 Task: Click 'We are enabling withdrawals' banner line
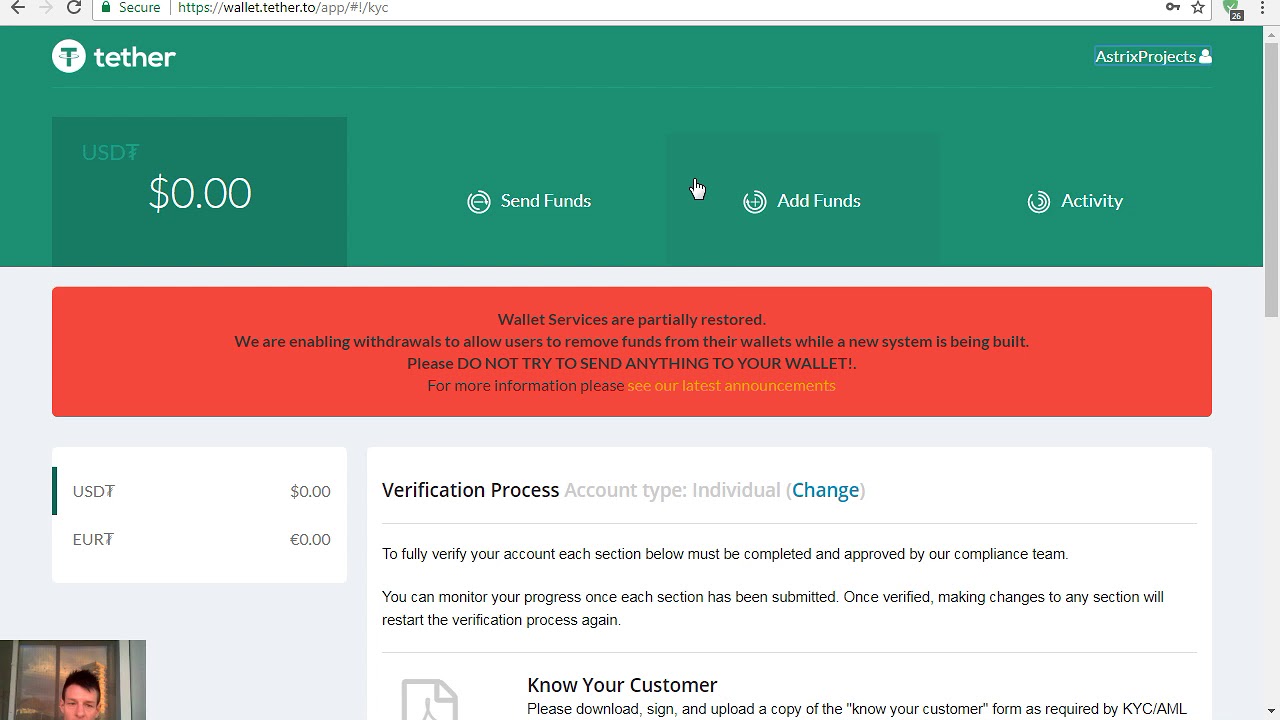tap(632, 341)
